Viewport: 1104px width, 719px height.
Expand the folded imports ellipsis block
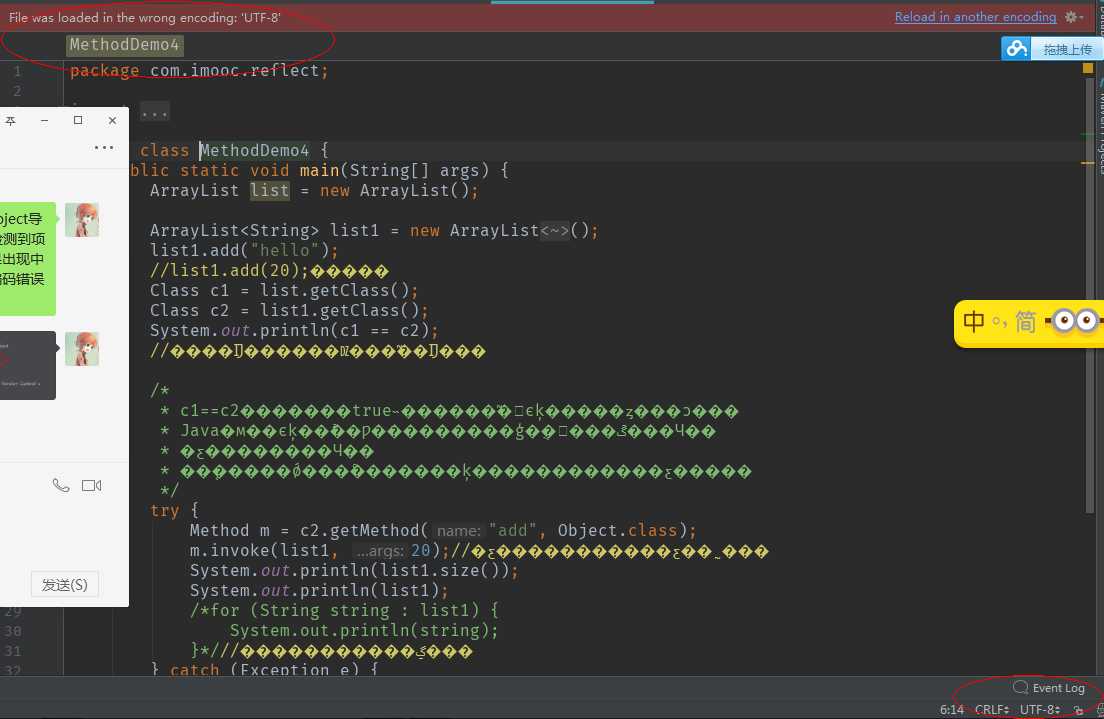point(155,111)
